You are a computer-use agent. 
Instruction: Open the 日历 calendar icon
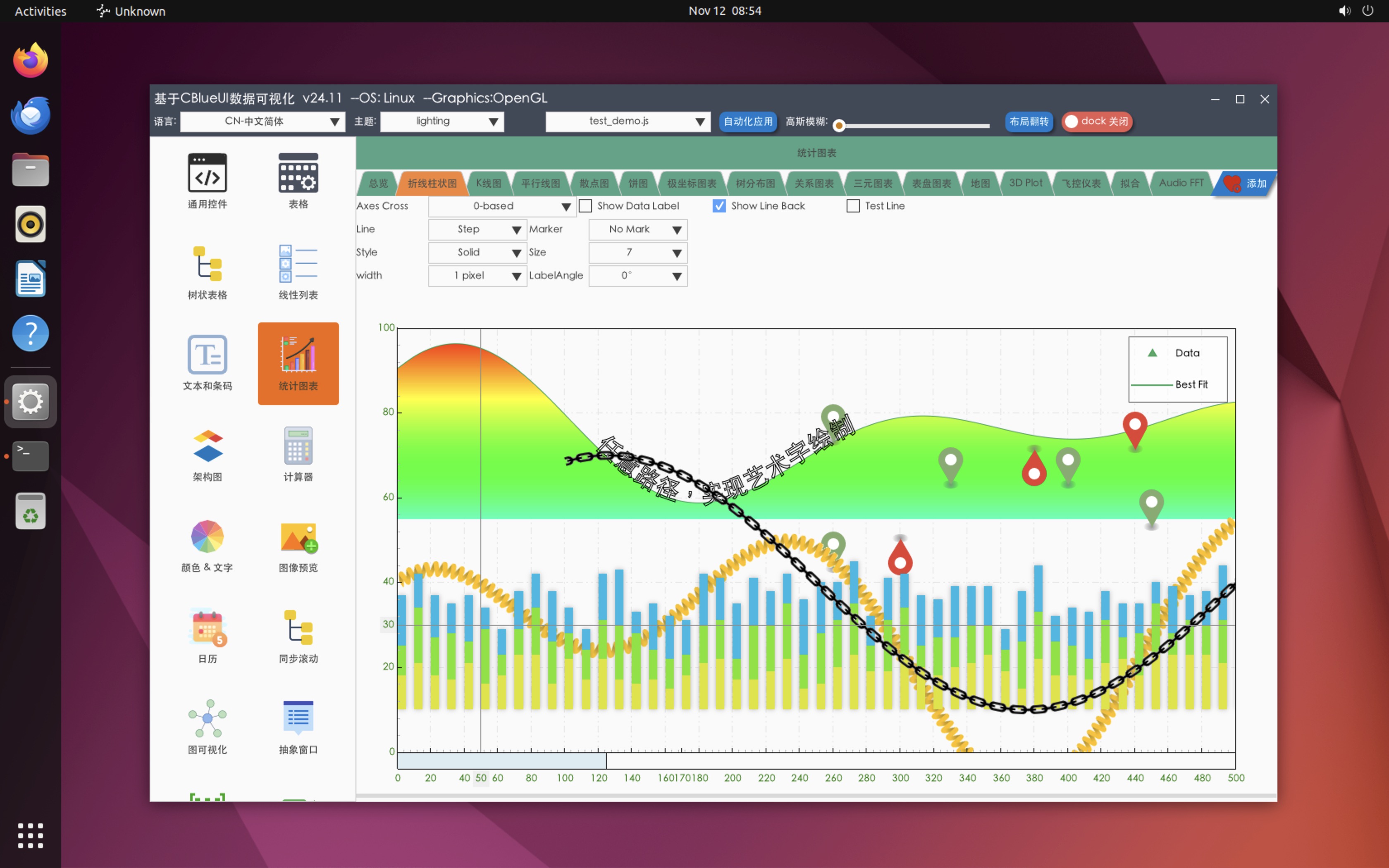(x=207, y=627)
